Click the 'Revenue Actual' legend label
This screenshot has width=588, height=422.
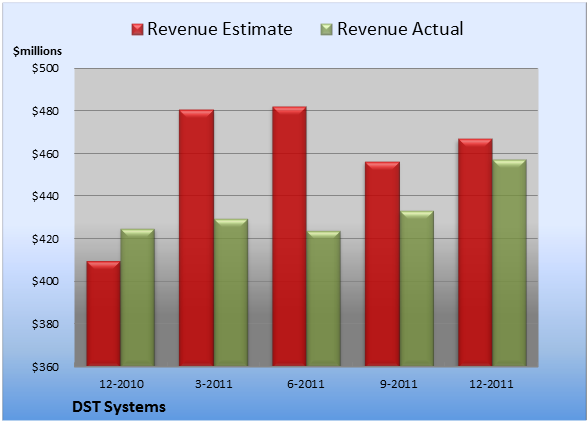400,29
